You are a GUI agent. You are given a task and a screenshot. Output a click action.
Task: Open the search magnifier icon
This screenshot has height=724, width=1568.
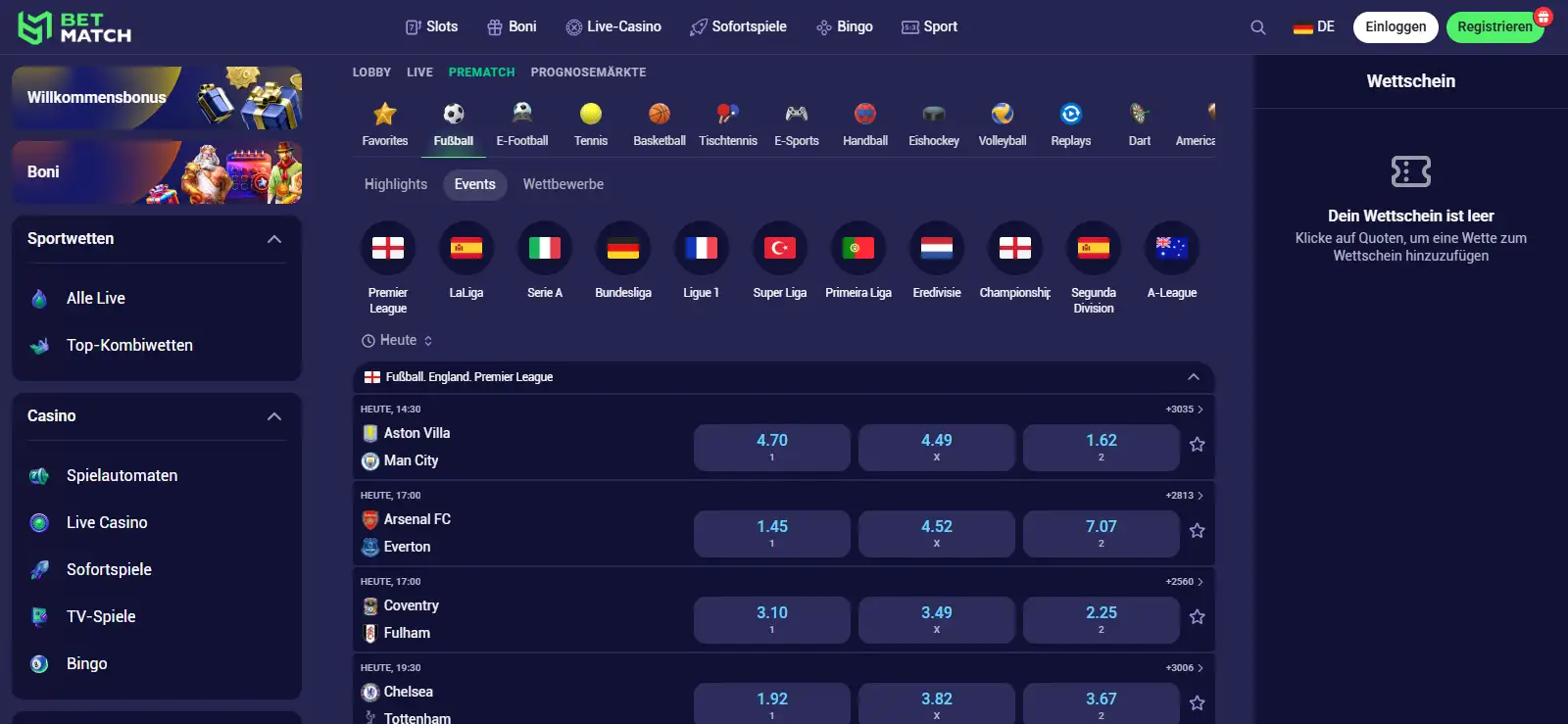coord(1258,27)
